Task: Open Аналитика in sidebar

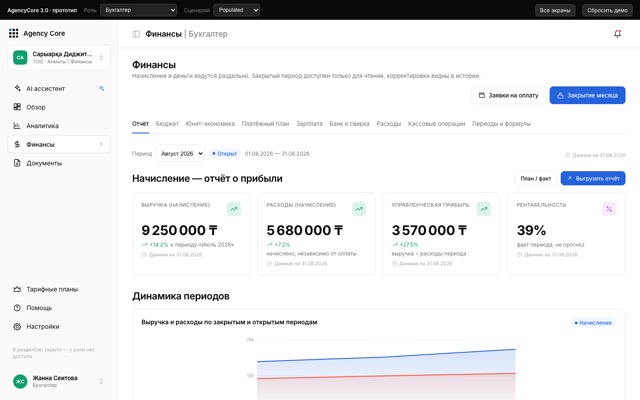Action: [59, 126]
